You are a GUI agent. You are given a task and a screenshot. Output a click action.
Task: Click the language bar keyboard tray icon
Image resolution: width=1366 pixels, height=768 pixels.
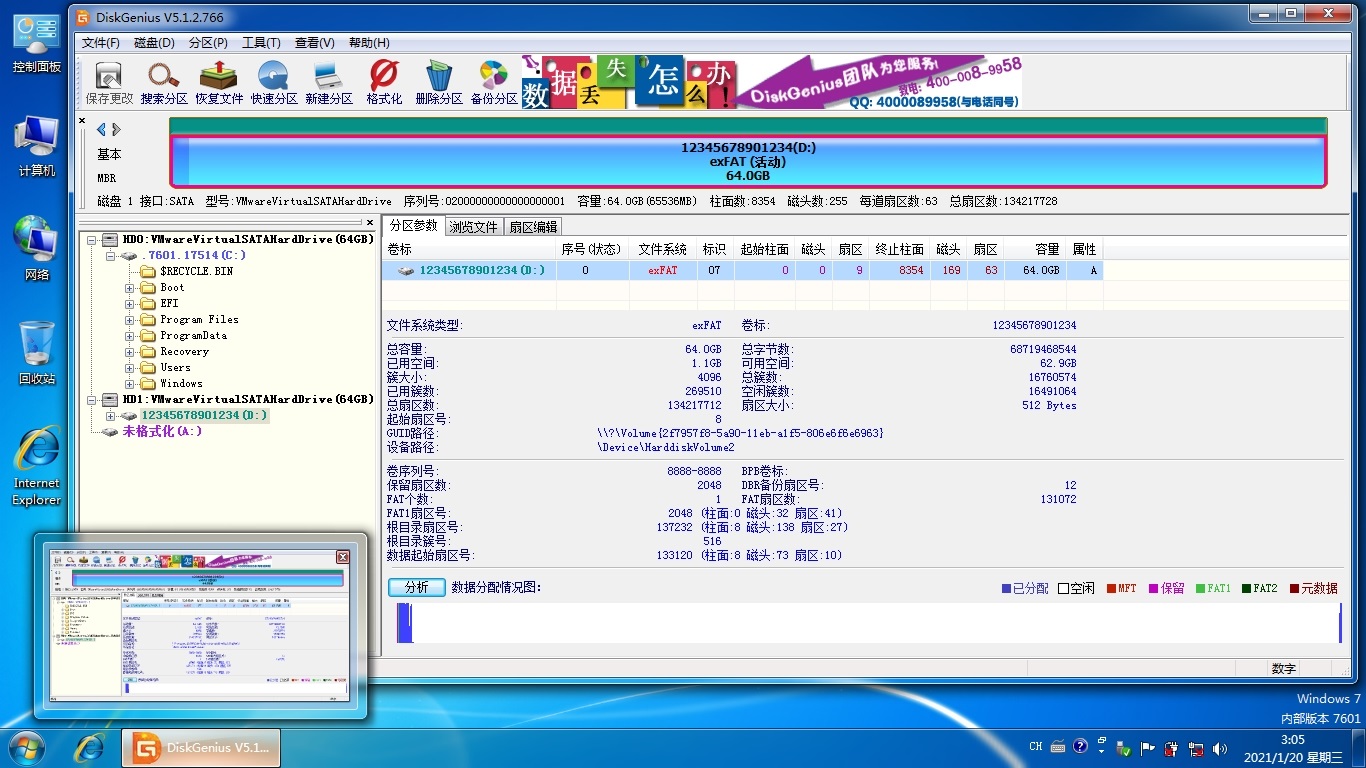(1058, 746)
